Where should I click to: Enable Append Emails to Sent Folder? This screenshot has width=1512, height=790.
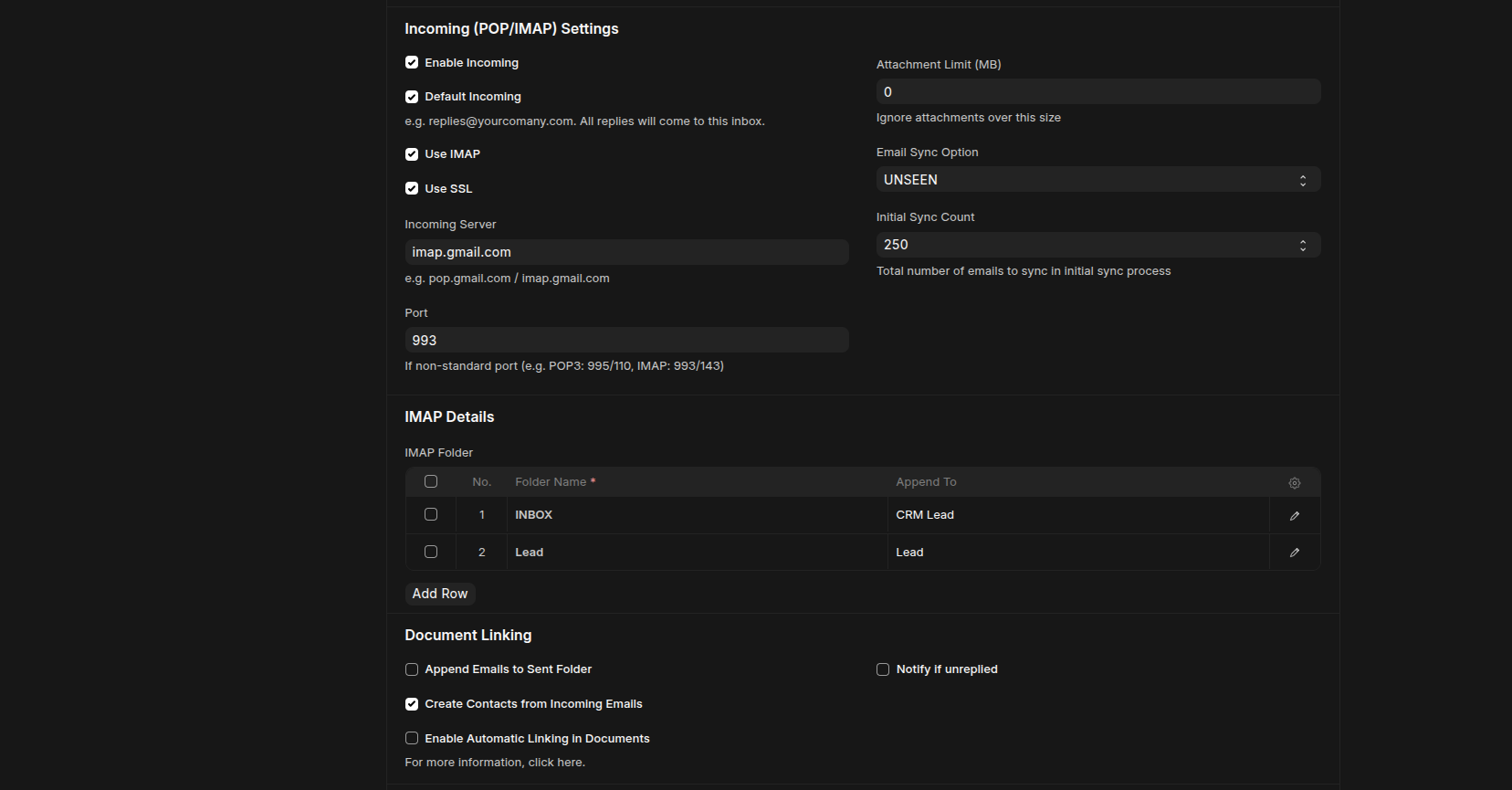412,669
